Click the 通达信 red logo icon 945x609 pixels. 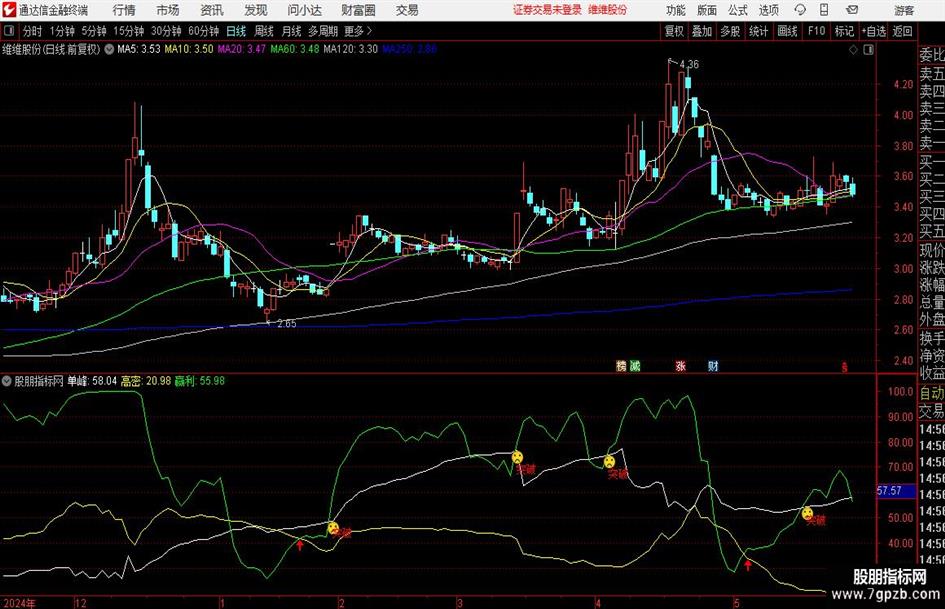(x=9, y=10)
